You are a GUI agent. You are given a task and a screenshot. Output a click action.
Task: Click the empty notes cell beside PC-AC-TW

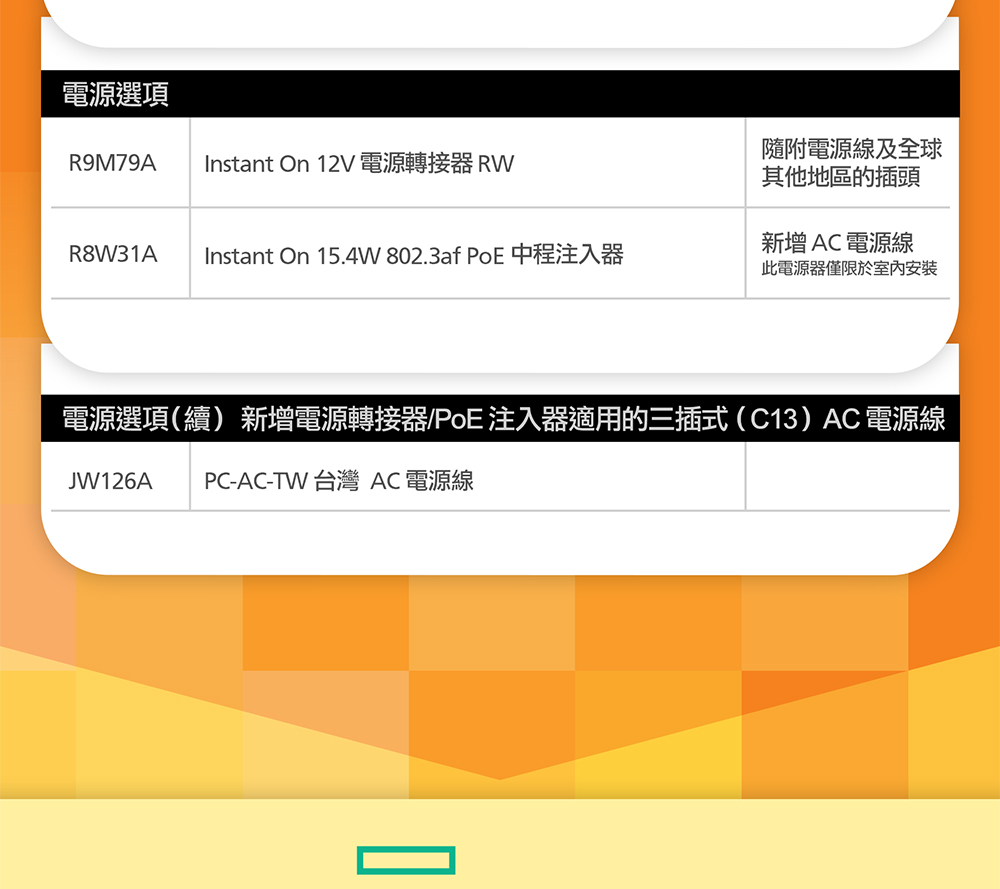pos(846,477)
